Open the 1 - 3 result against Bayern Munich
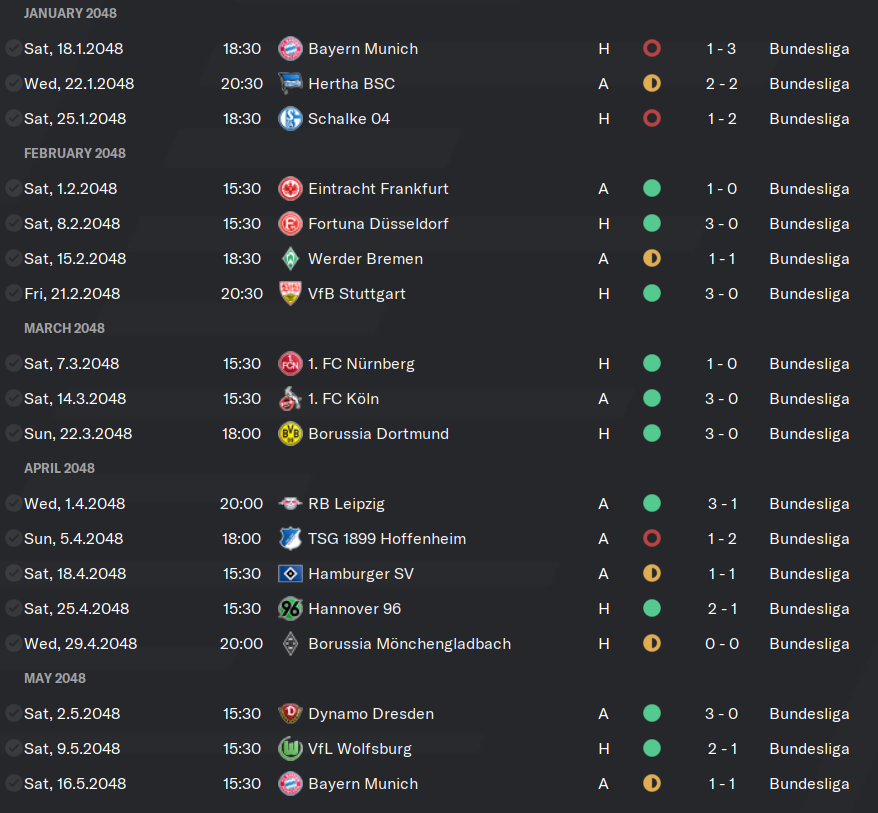 point(721,49)
